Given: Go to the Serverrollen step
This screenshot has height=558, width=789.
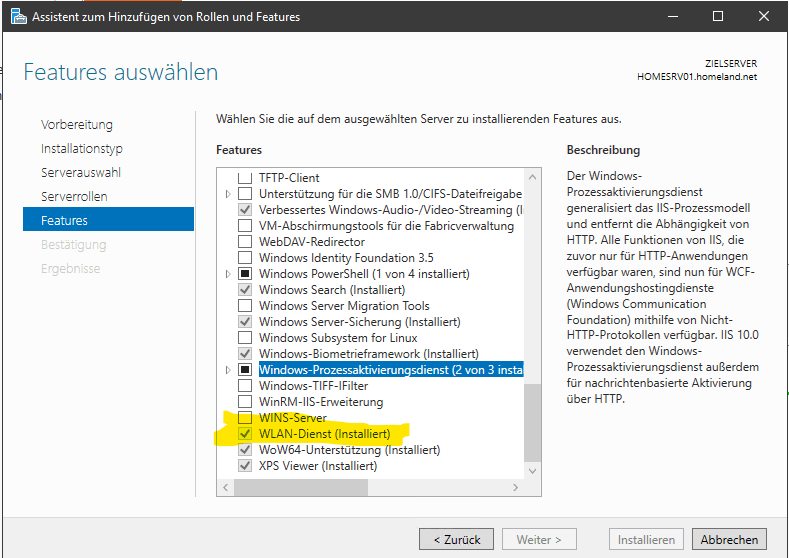Looking at the screenshot, I should (x=74, y=196).
